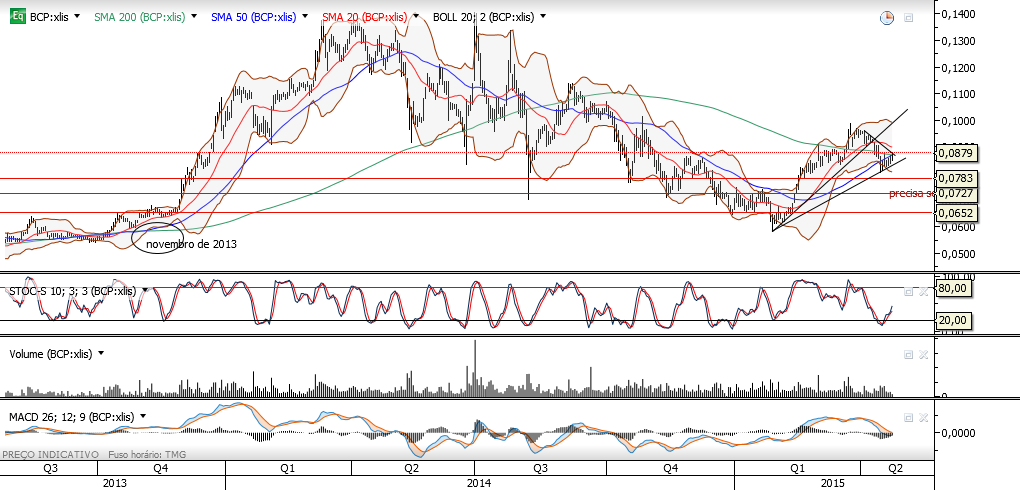
Task: Close the MACD indicator panel
Action: 922,417
